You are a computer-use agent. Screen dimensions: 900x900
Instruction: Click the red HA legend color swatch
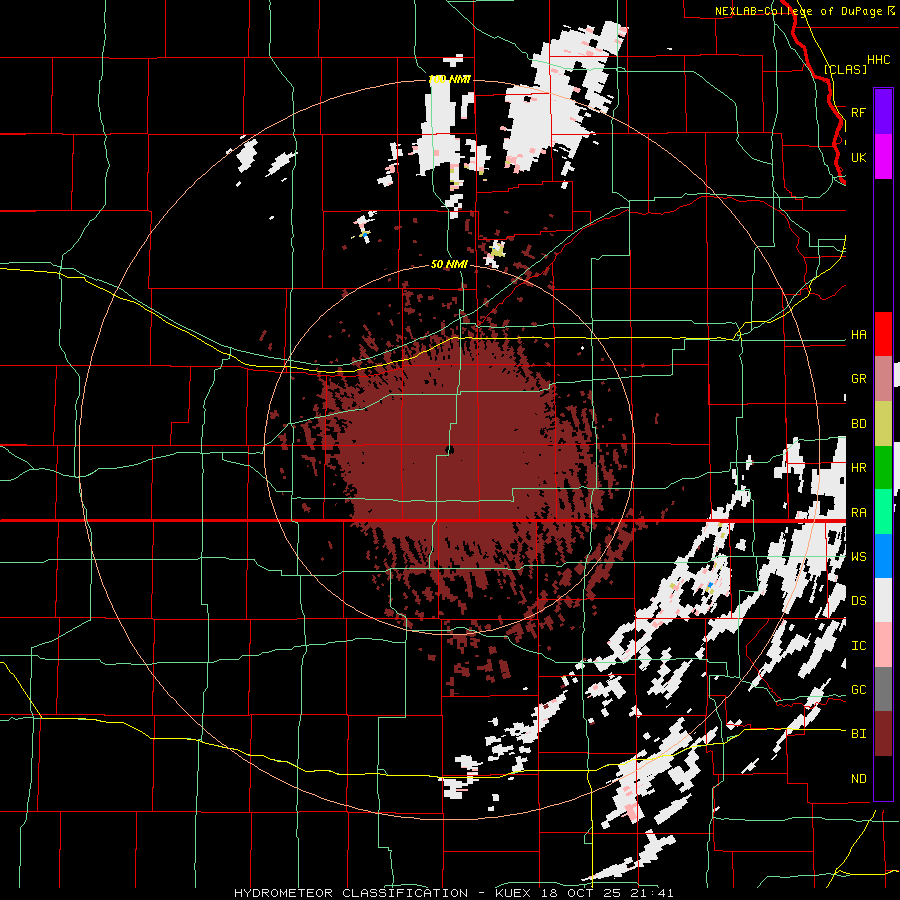[x=883, y=334]
